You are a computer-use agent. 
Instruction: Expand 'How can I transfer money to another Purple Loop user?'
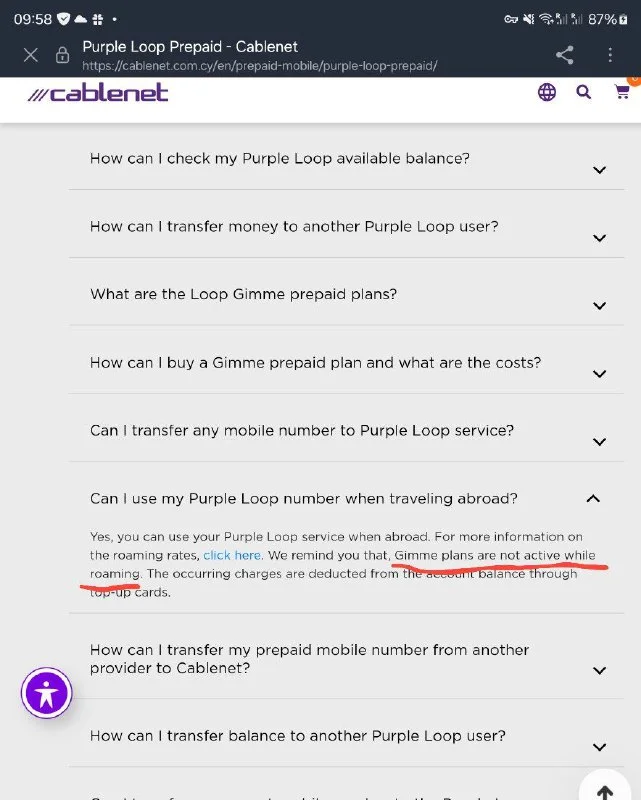(599, 237)
